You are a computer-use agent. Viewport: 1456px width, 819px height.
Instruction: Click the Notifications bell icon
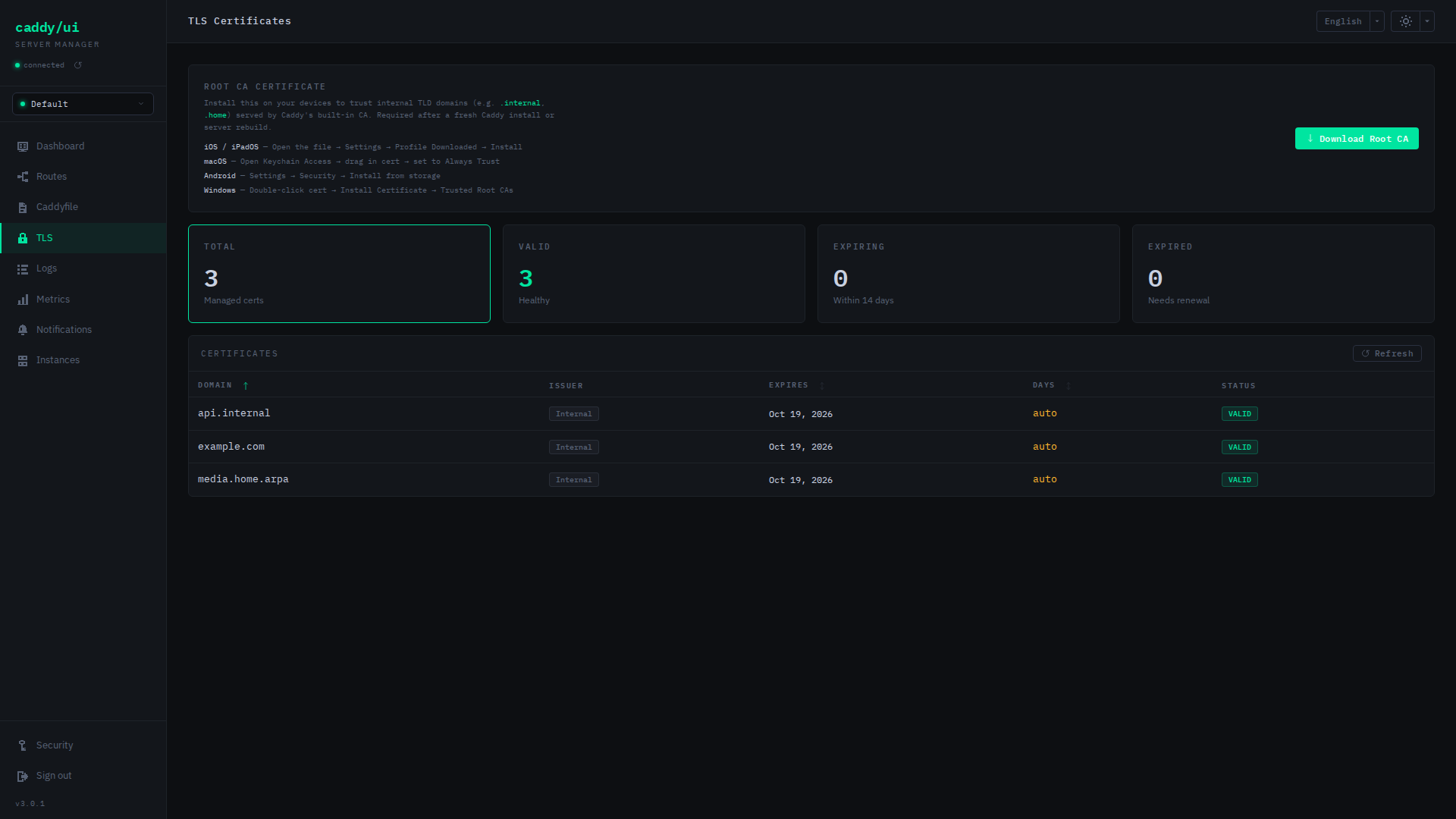click(x=23, y=330)
